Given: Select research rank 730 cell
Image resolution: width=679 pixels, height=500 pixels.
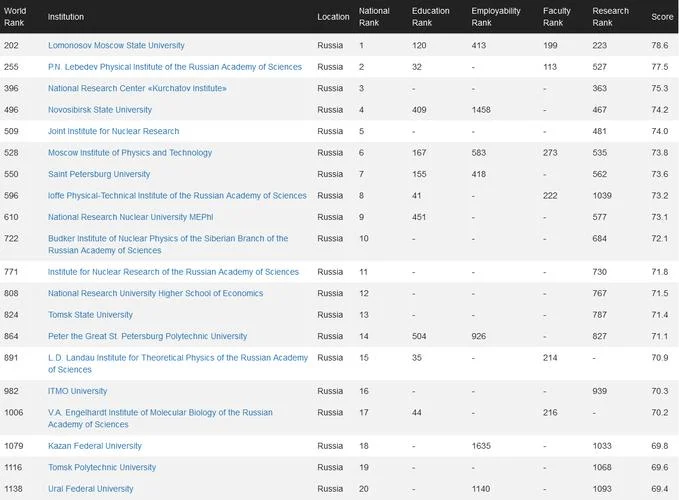Looking at the screenshot, I should point(600,272).
